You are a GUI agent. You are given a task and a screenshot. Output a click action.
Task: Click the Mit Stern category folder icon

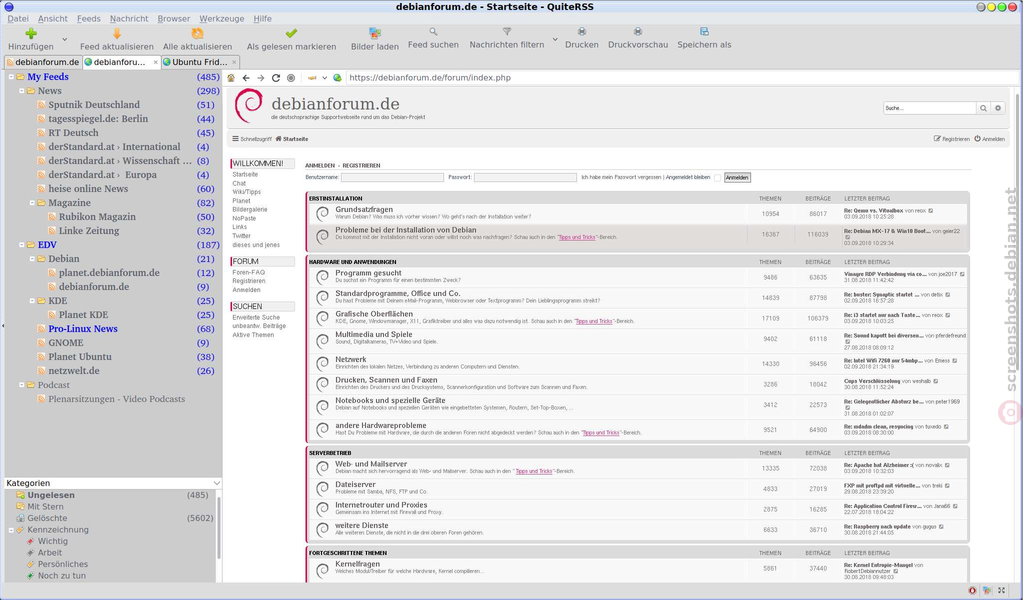20,507
